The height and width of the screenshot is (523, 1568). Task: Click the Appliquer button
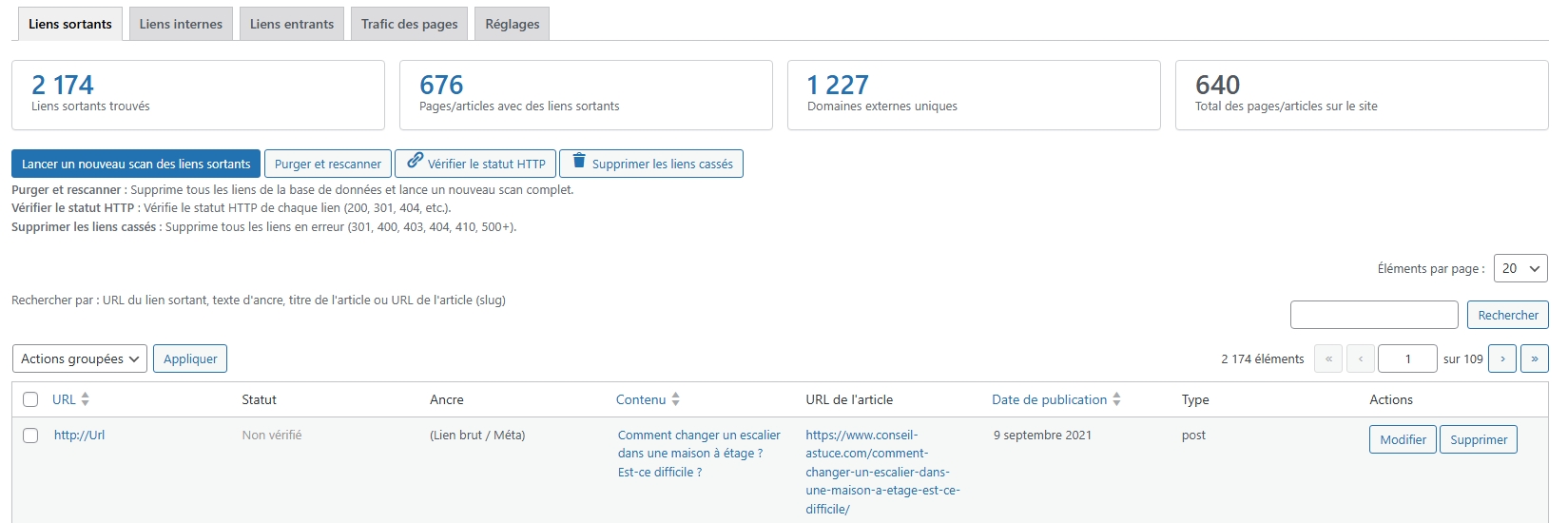(x=190, y=358)
